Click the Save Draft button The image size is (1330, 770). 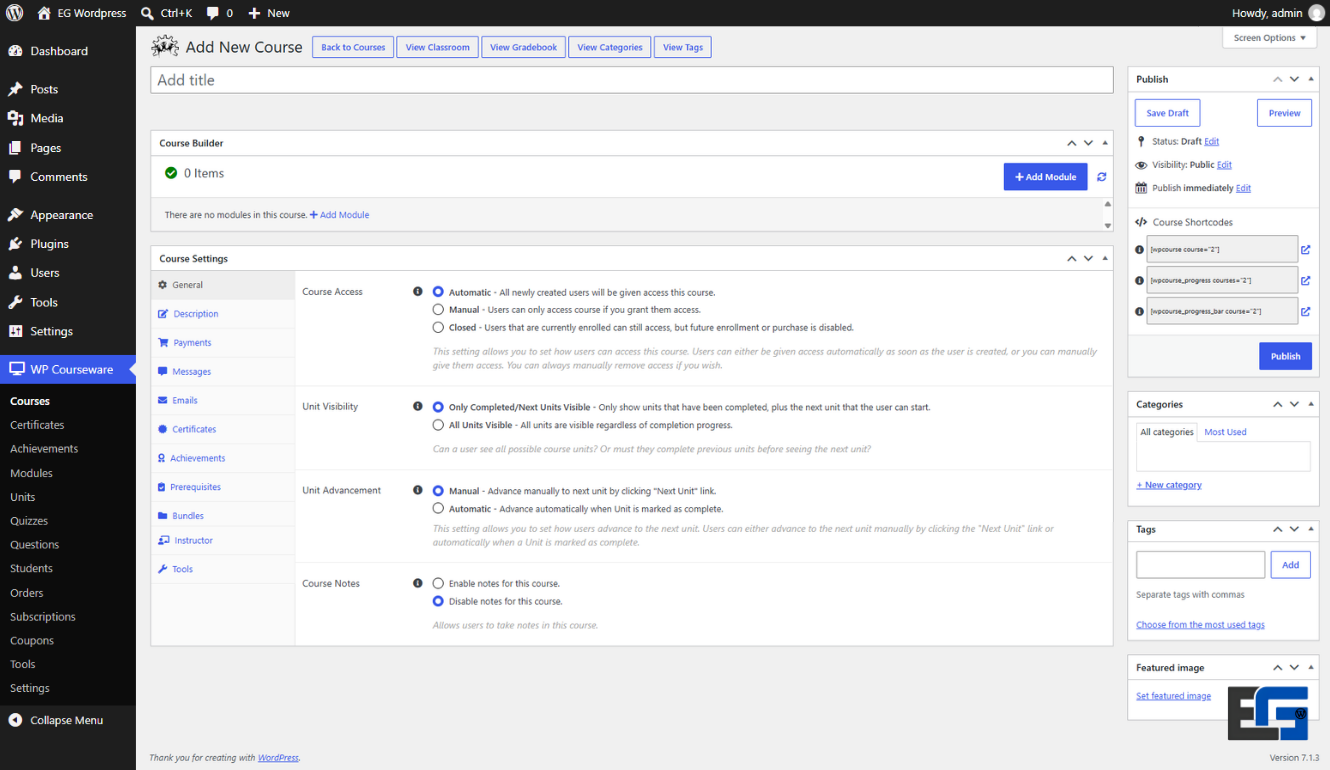click(1168, 113)
